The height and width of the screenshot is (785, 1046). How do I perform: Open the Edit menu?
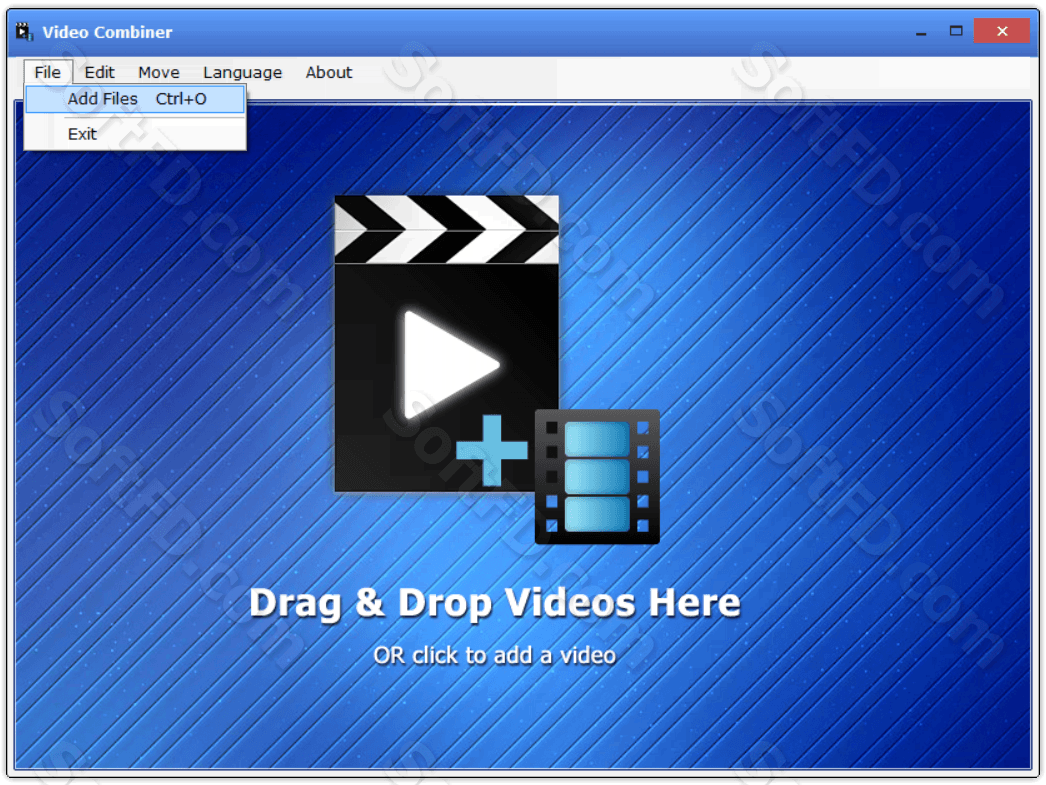coord(99,72)
